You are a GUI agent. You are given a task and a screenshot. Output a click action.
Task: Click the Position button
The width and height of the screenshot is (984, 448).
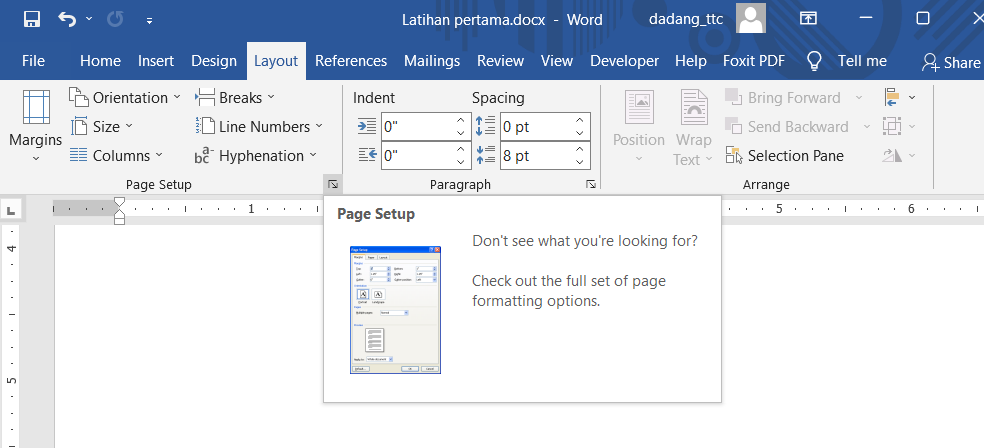pos(639,127)
